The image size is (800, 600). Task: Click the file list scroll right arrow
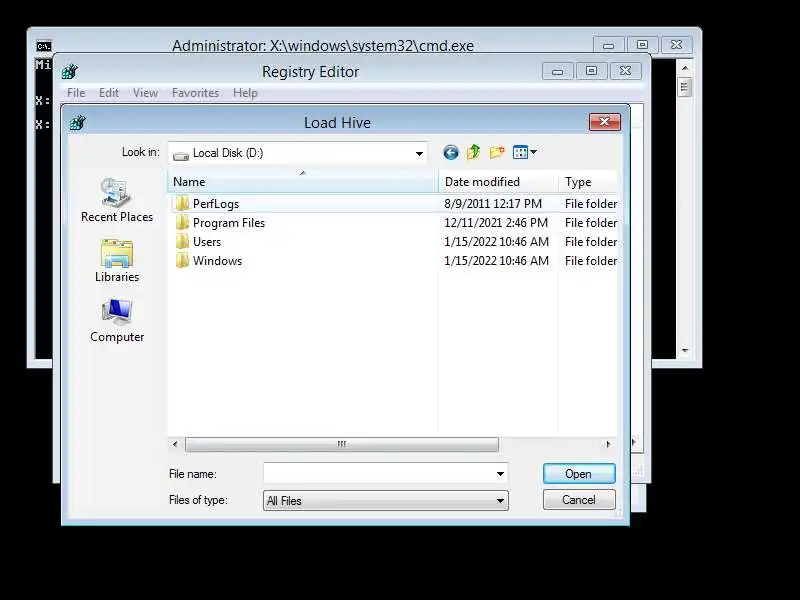coord(608,444)
